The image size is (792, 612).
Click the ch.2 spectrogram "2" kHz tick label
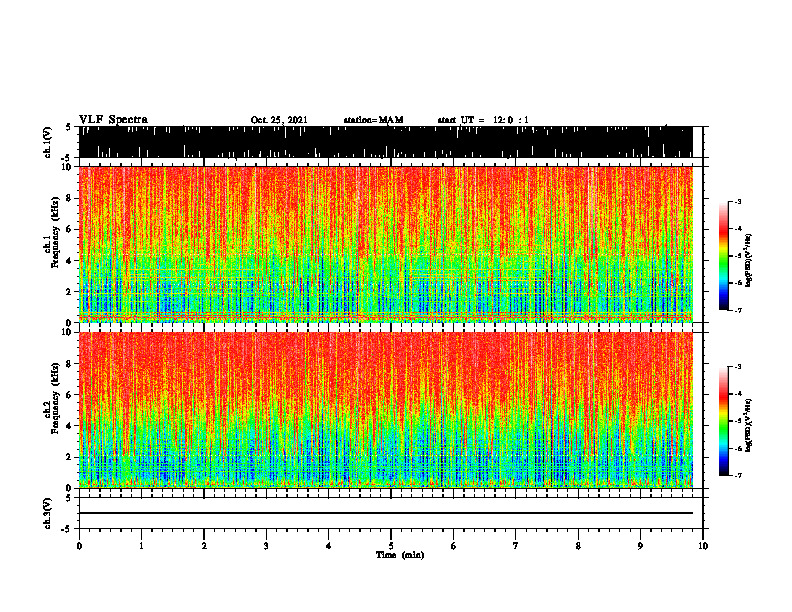coord(69,457)
